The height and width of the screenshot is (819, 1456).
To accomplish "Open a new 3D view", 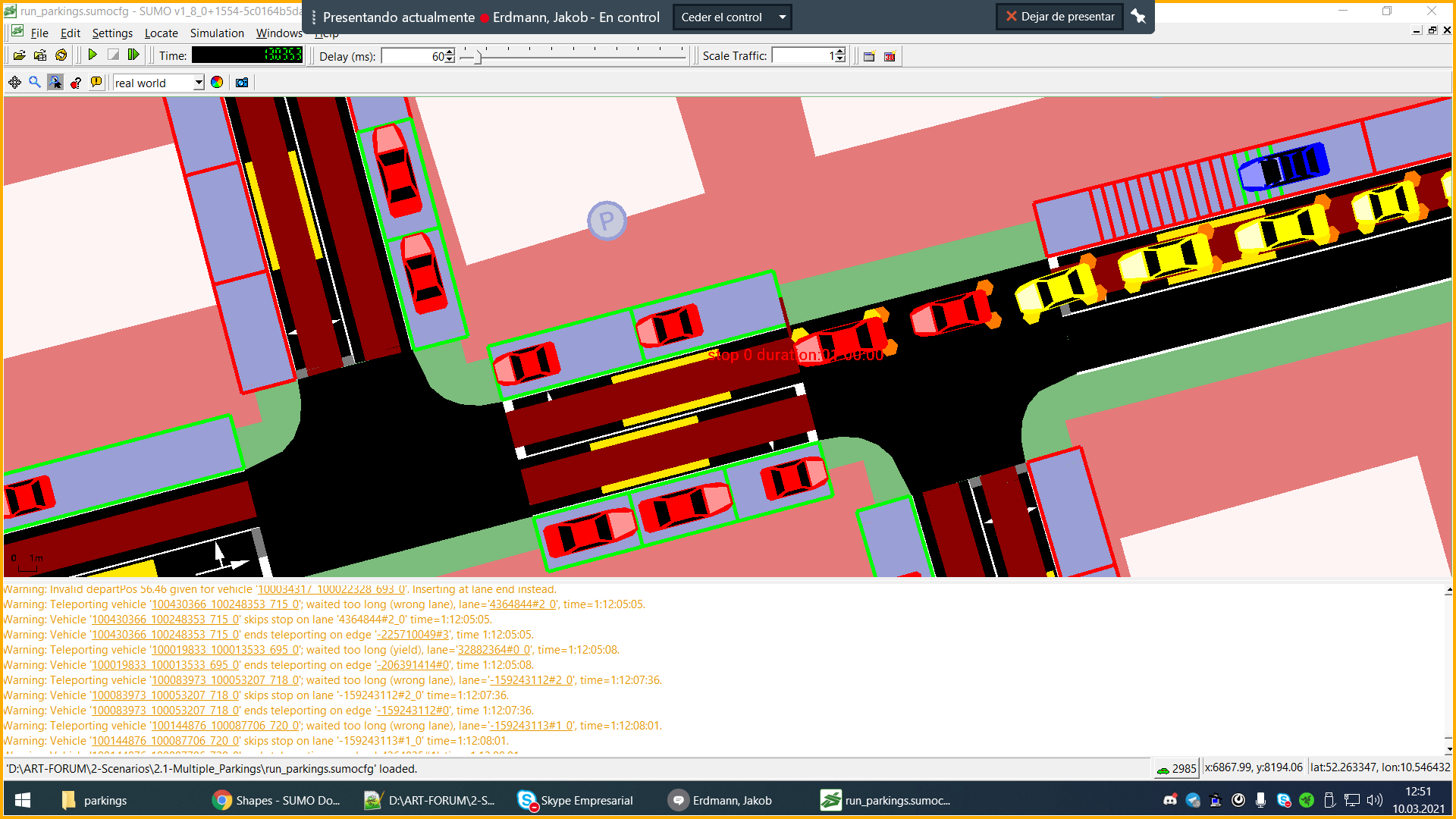I will pyautogui.click(x=889, y=55).
